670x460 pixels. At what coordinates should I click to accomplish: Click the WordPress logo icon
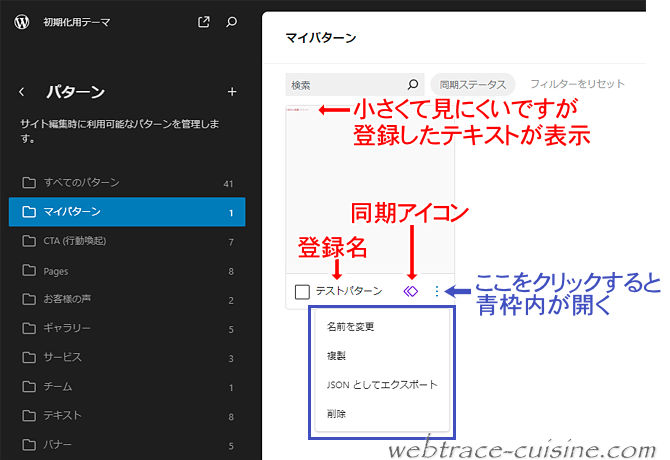(x=22, y=21)
